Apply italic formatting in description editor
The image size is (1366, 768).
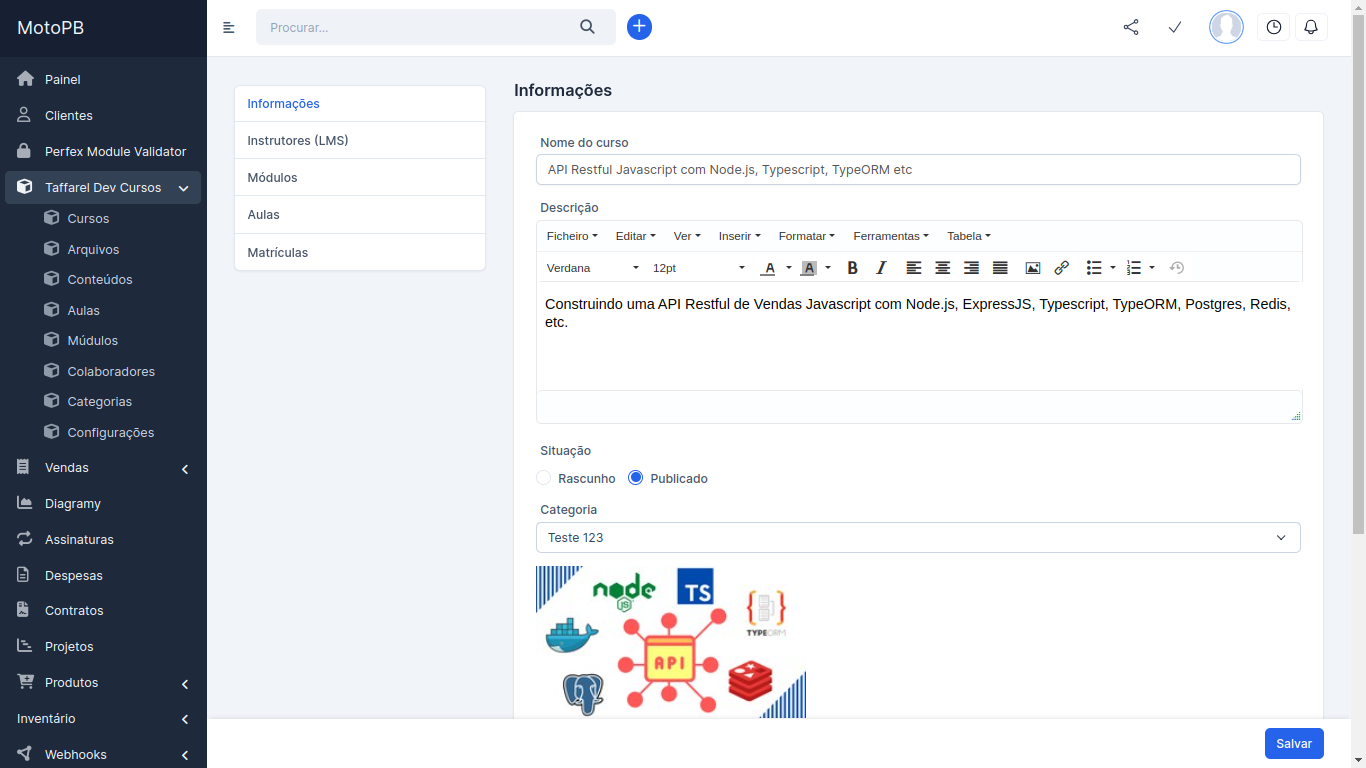(881, 267)
